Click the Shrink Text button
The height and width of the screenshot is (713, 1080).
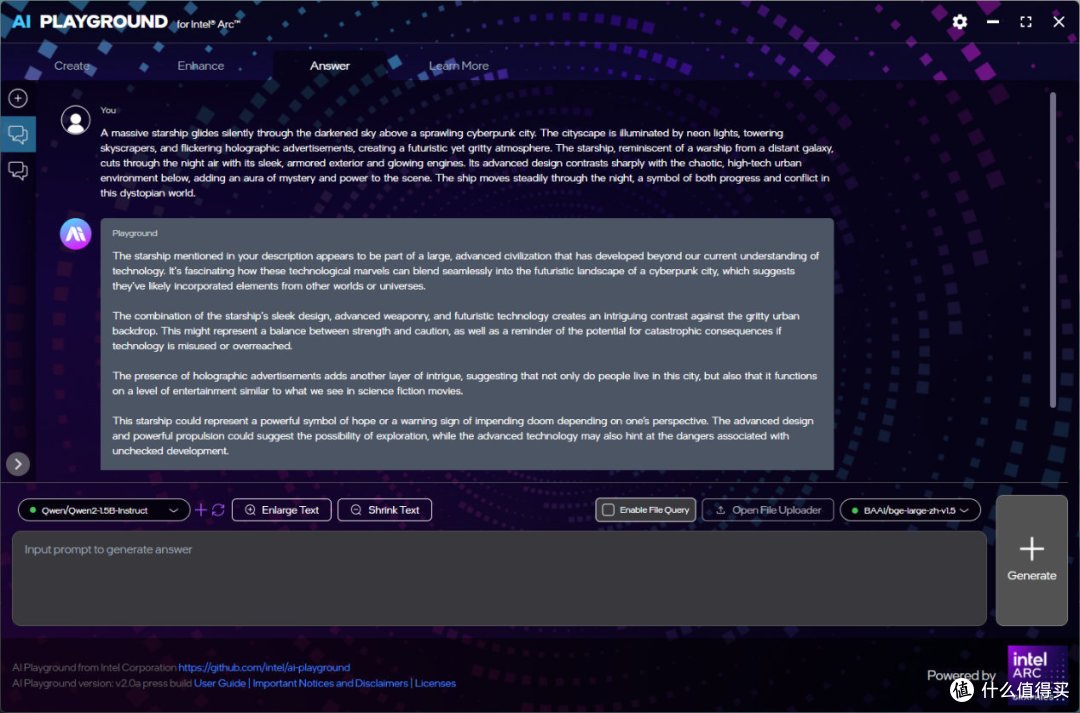click(x=384, y=510)
